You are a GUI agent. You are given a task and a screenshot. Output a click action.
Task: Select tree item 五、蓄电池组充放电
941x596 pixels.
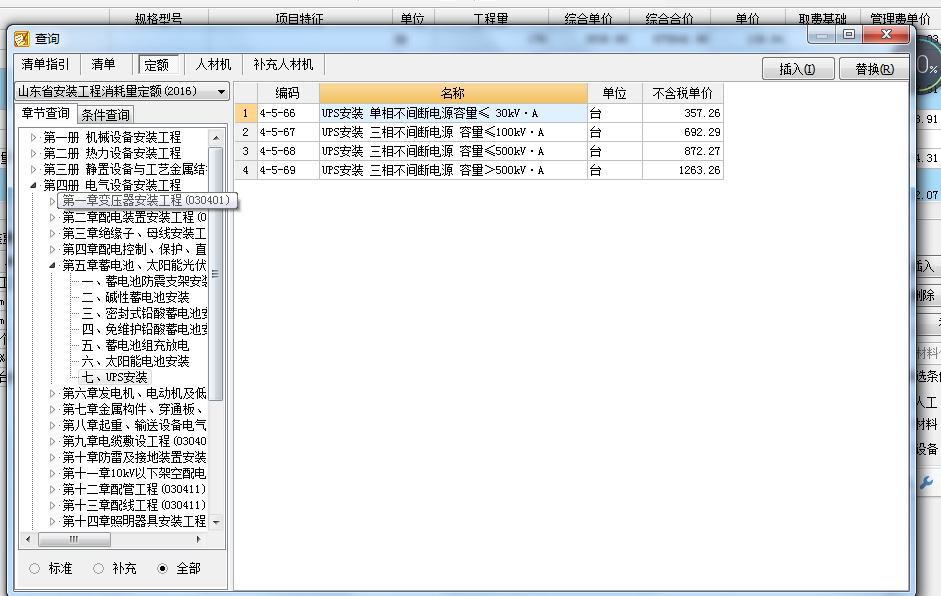pos(136,345)
